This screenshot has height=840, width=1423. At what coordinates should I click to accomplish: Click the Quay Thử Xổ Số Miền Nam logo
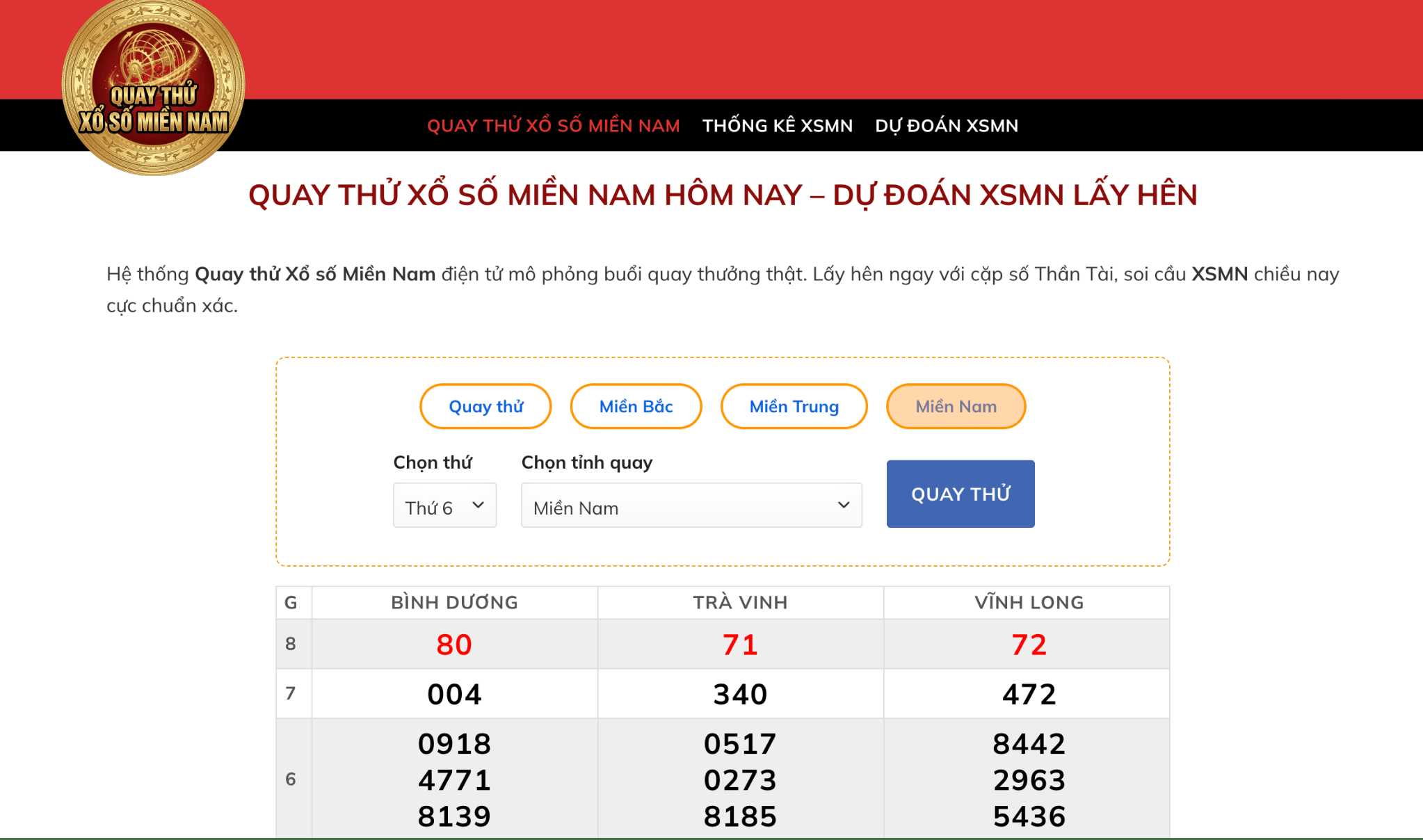(x=153, y=87)
